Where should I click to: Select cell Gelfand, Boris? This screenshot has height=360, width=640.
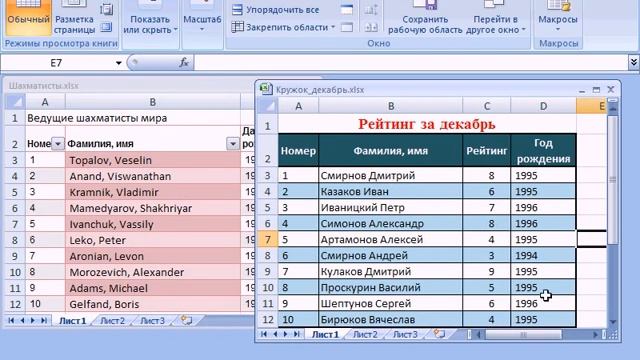point(153,304)
